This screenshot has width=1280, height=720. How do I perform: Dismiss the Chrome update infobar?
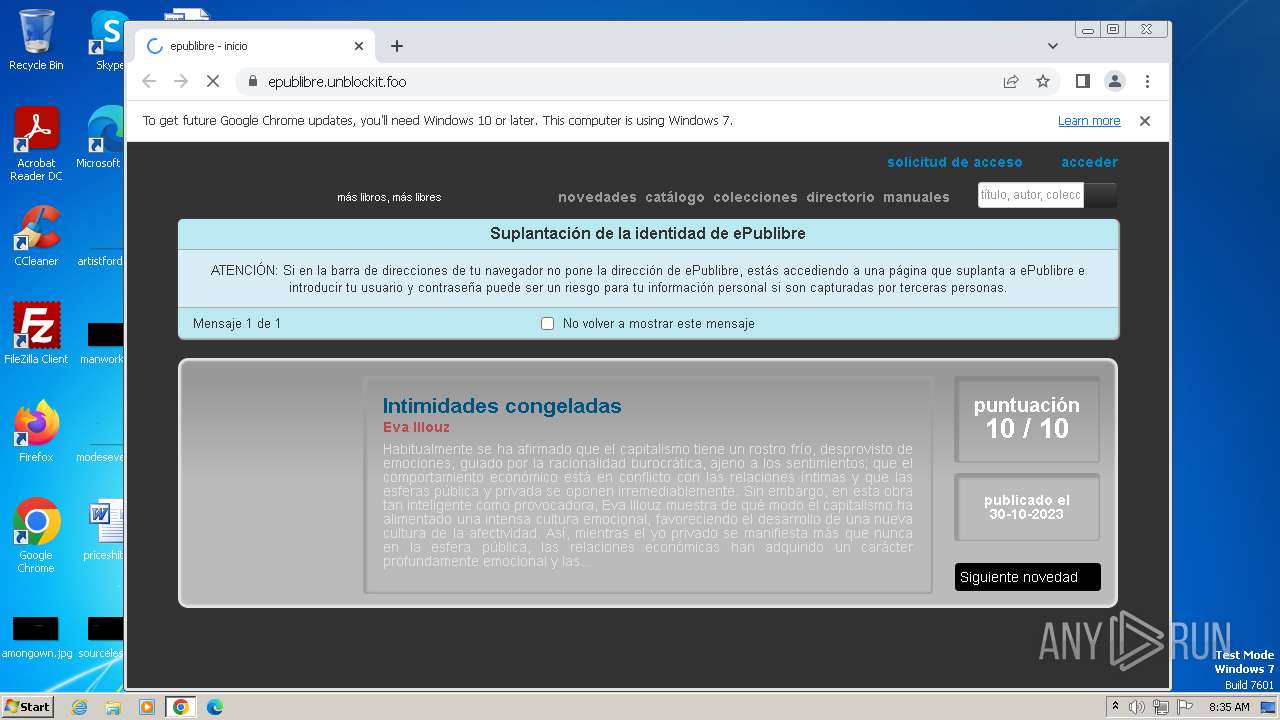1145,121
